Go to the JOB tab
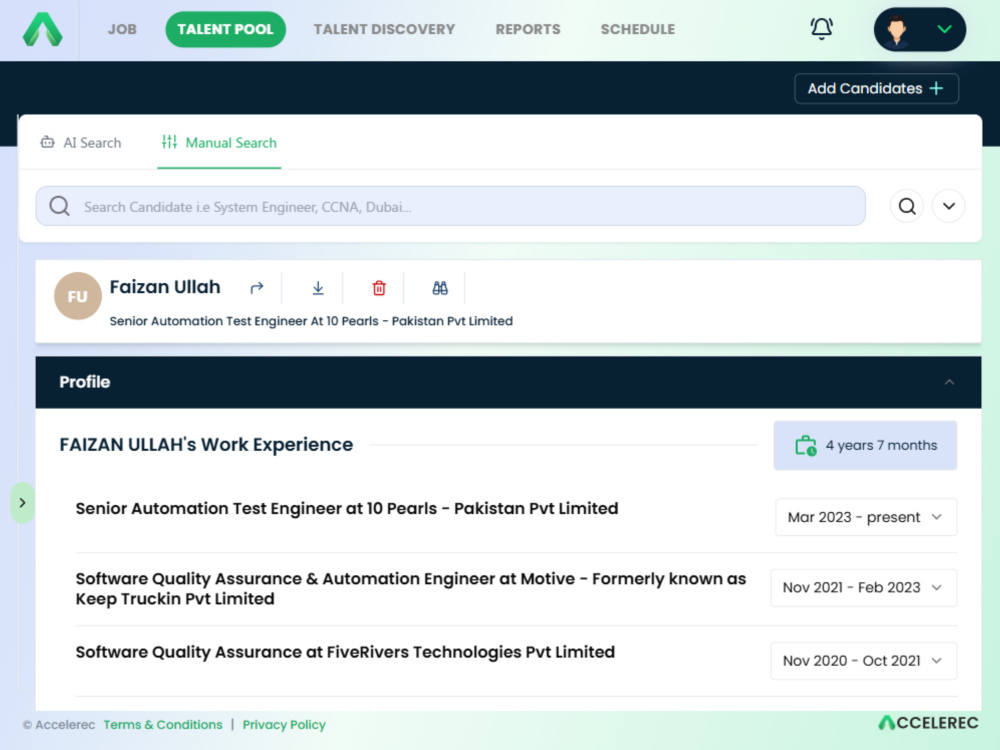This screenshot has height=750, width=1000. (122, 29)
